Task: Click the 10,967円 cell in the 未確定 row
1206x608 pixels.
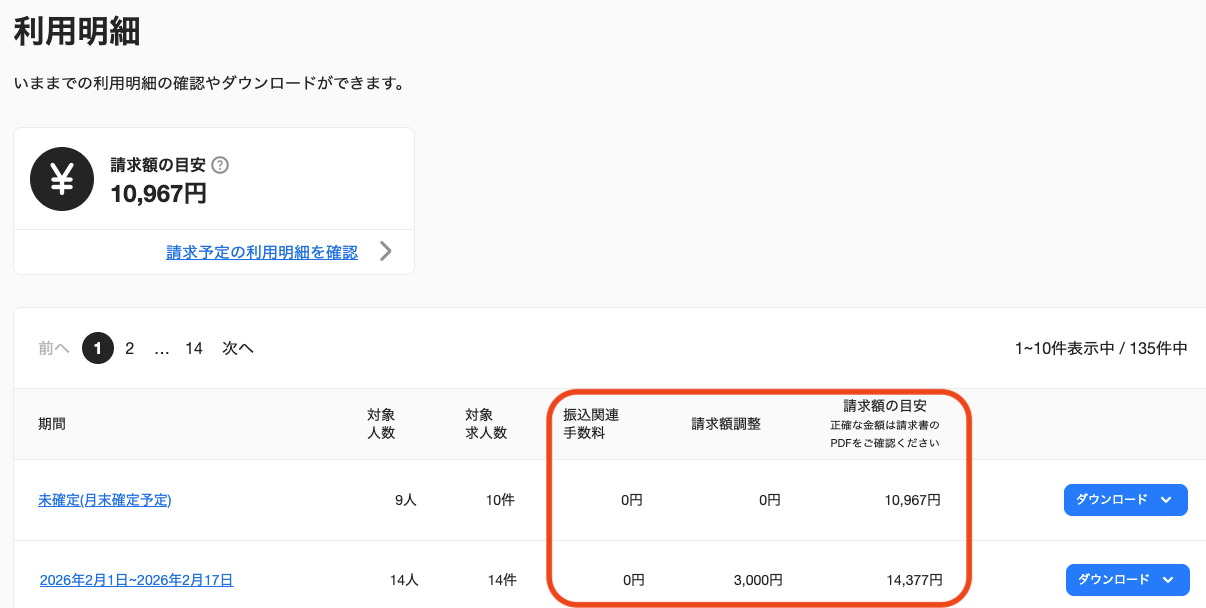Action: click(912, 499)
